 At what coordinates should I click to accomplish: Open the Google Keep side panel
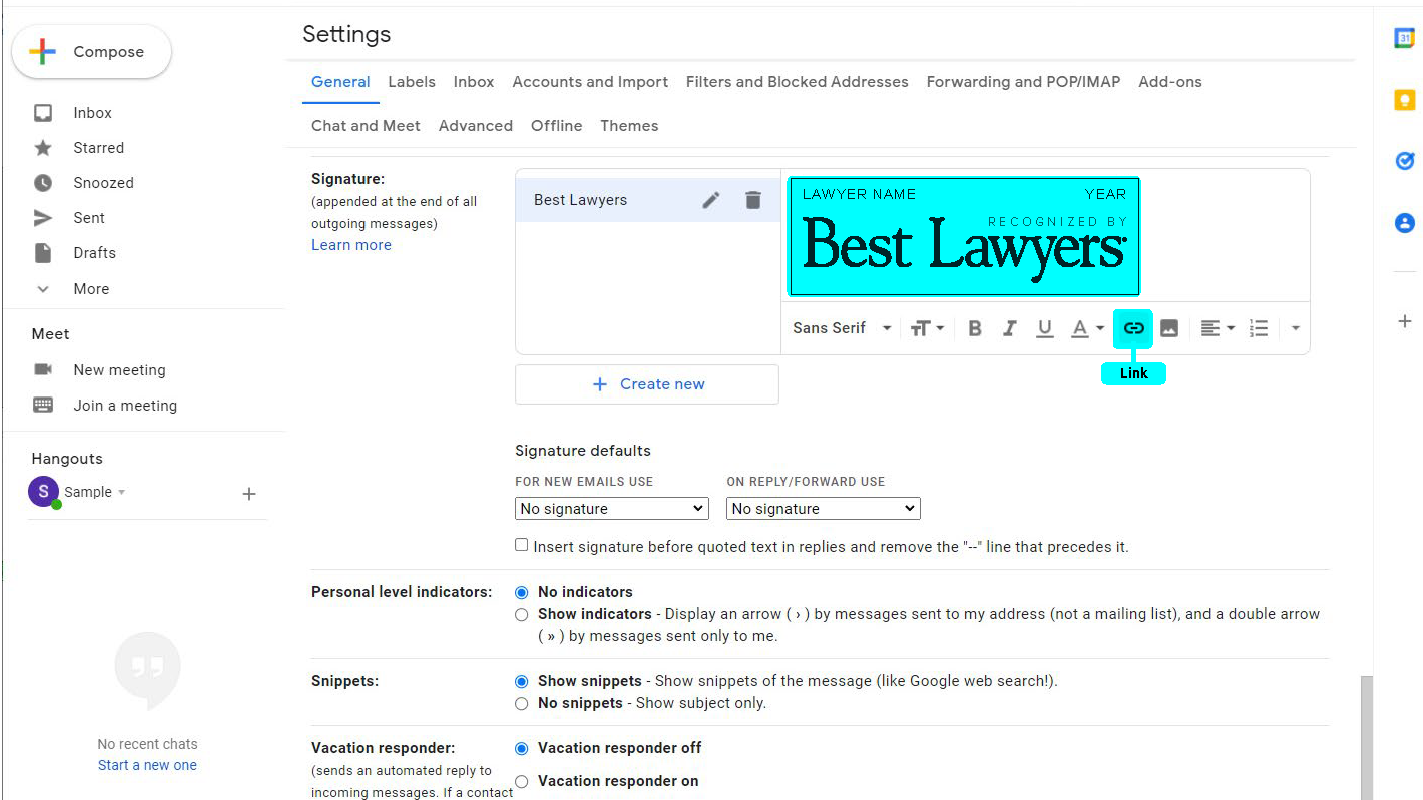[1404, 99]
